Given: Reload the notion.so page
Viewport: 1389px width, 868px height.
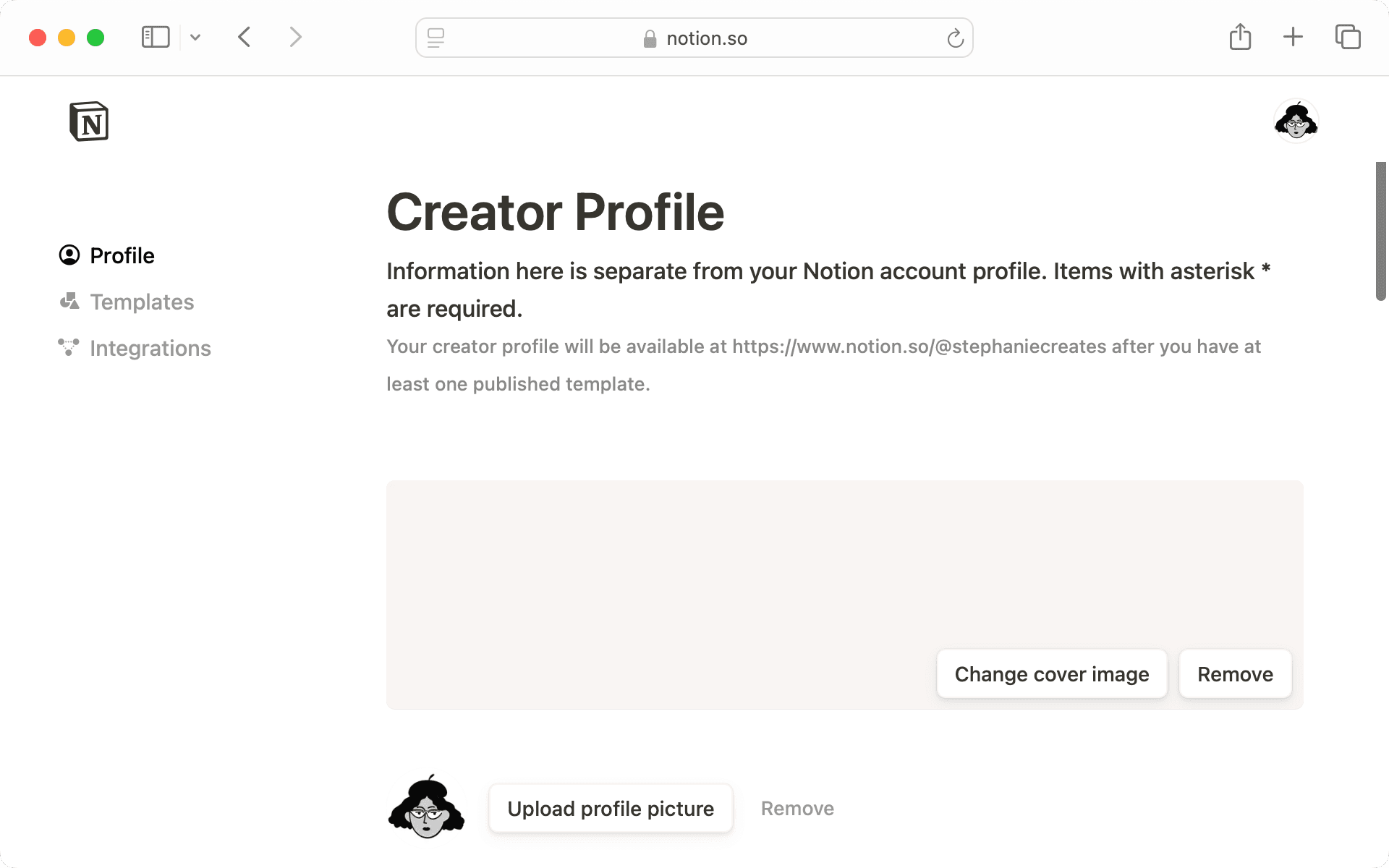Looking at the screenshot, I should (x=955, y=38).
